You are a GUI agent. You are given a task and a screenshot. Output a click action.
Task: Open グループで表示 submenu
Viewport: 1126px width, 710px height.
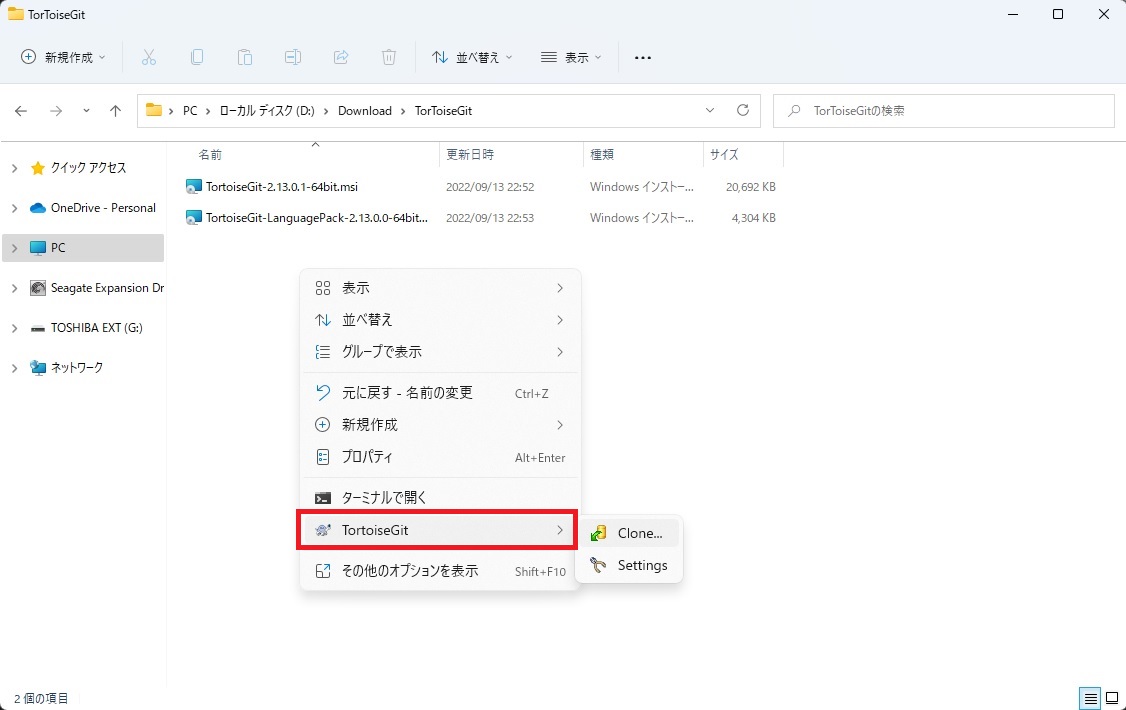pos(439,352)
